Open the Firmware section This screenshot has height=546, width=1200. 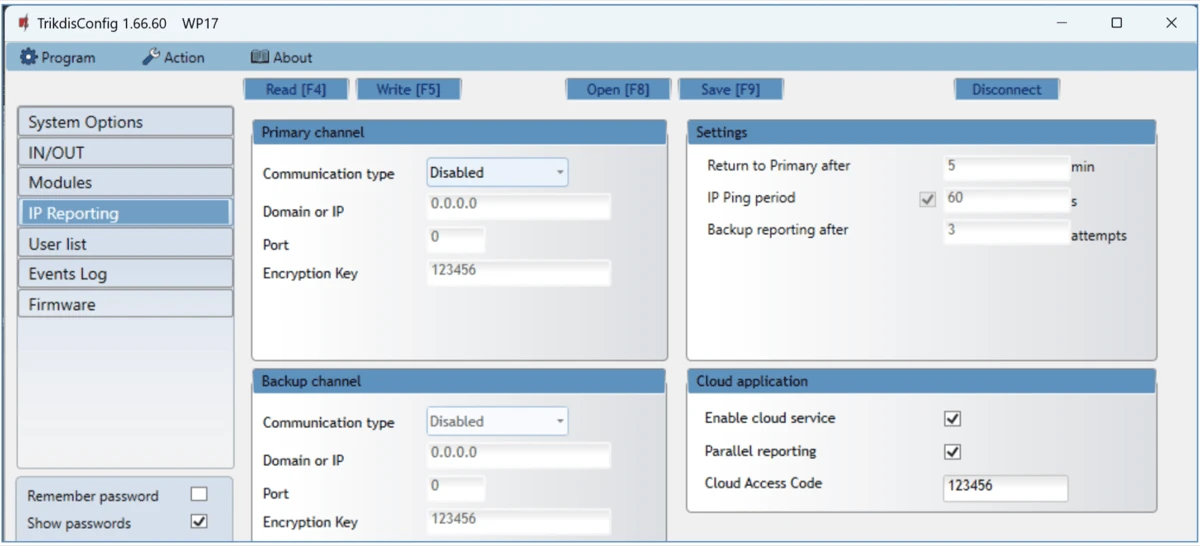pos(125,304)
